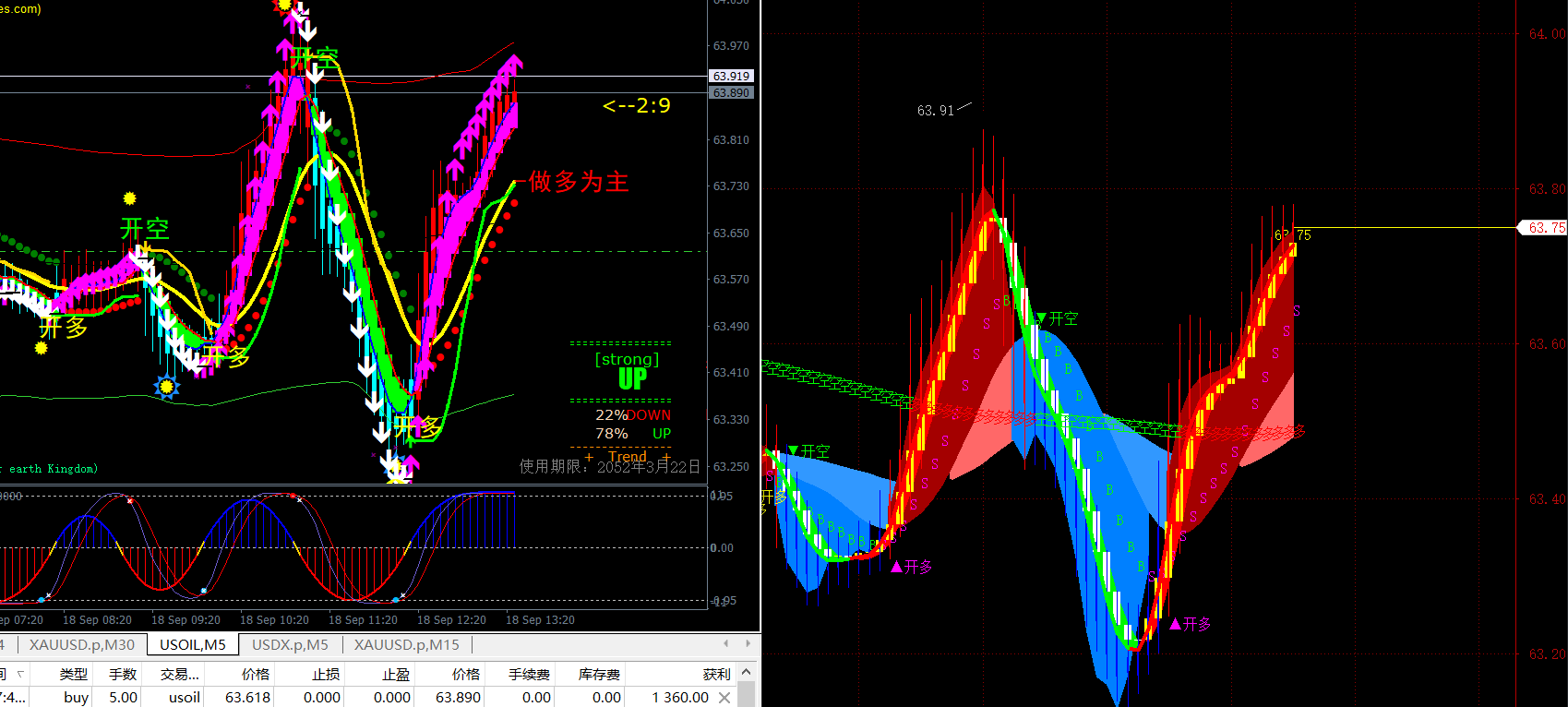The image size is (1568, 707).
Task: Close the usoil buy order with the X icon
Action: 724,698
